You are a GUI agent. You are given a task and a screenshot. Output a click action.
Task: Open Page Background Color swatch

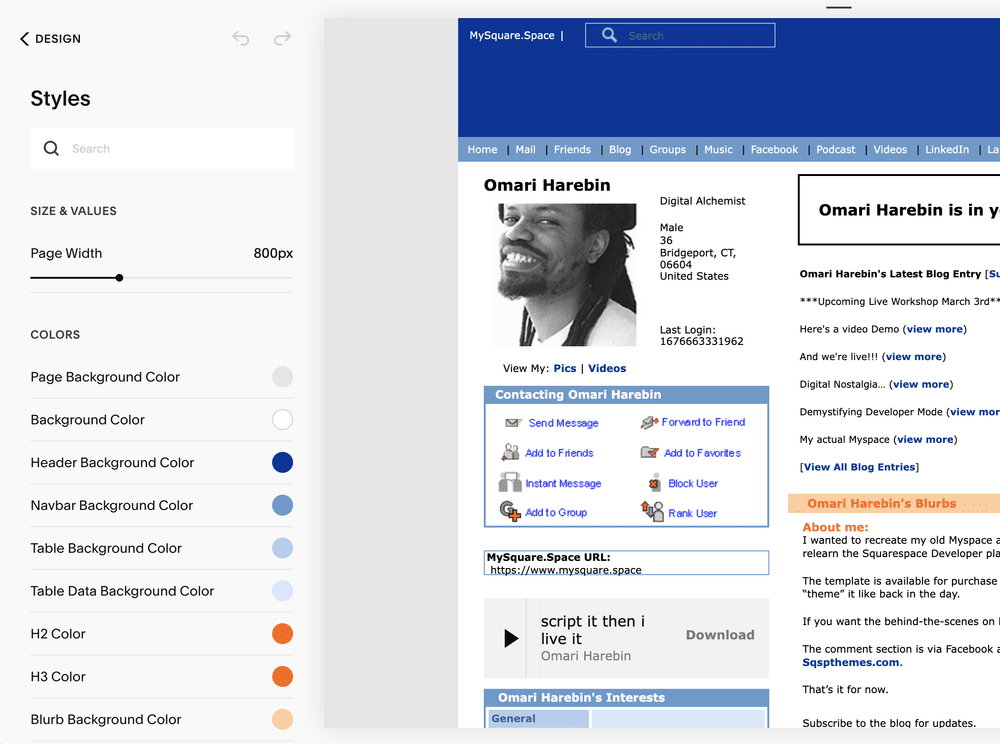coord(283,377)
